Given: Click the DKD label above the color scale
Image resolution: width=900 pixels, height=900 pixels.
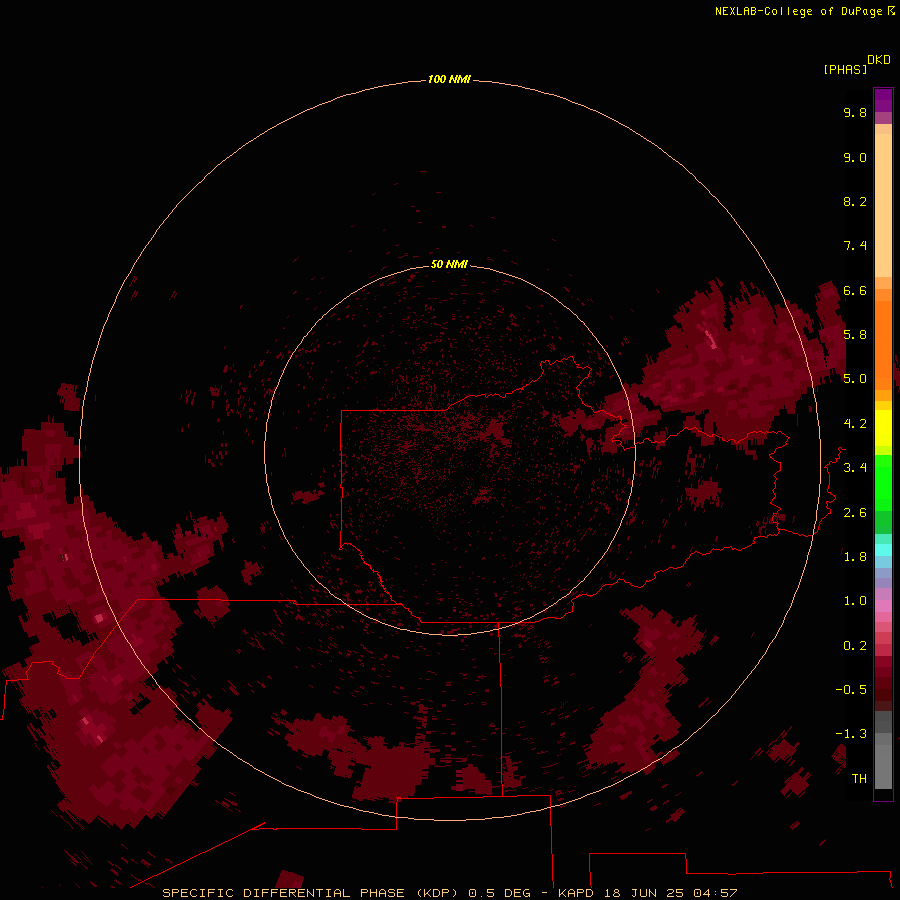Looking at the screenshot, I should pos(879,60).
